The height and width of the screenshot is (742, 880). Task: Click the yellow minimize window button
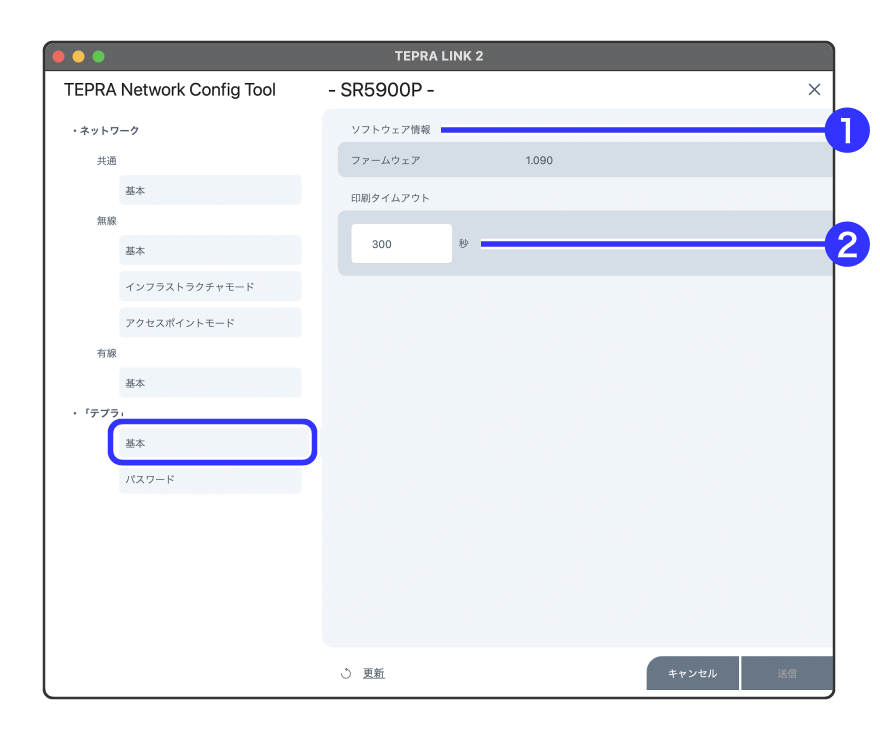79,56
